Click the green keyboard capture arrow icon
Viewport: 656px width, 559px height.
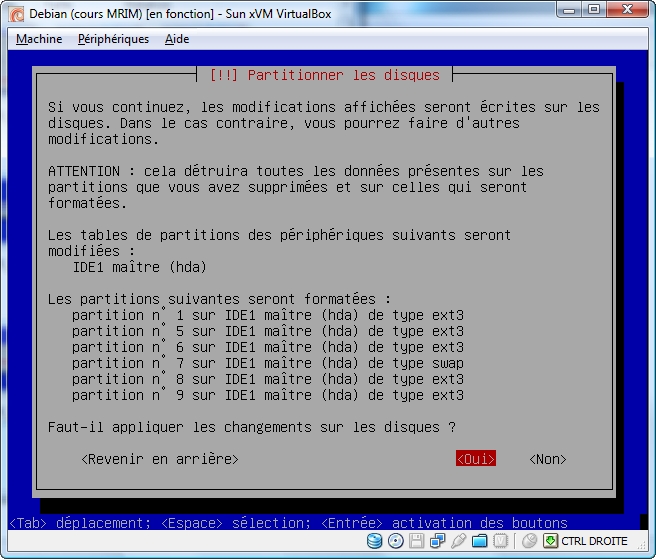pos(551,541)
